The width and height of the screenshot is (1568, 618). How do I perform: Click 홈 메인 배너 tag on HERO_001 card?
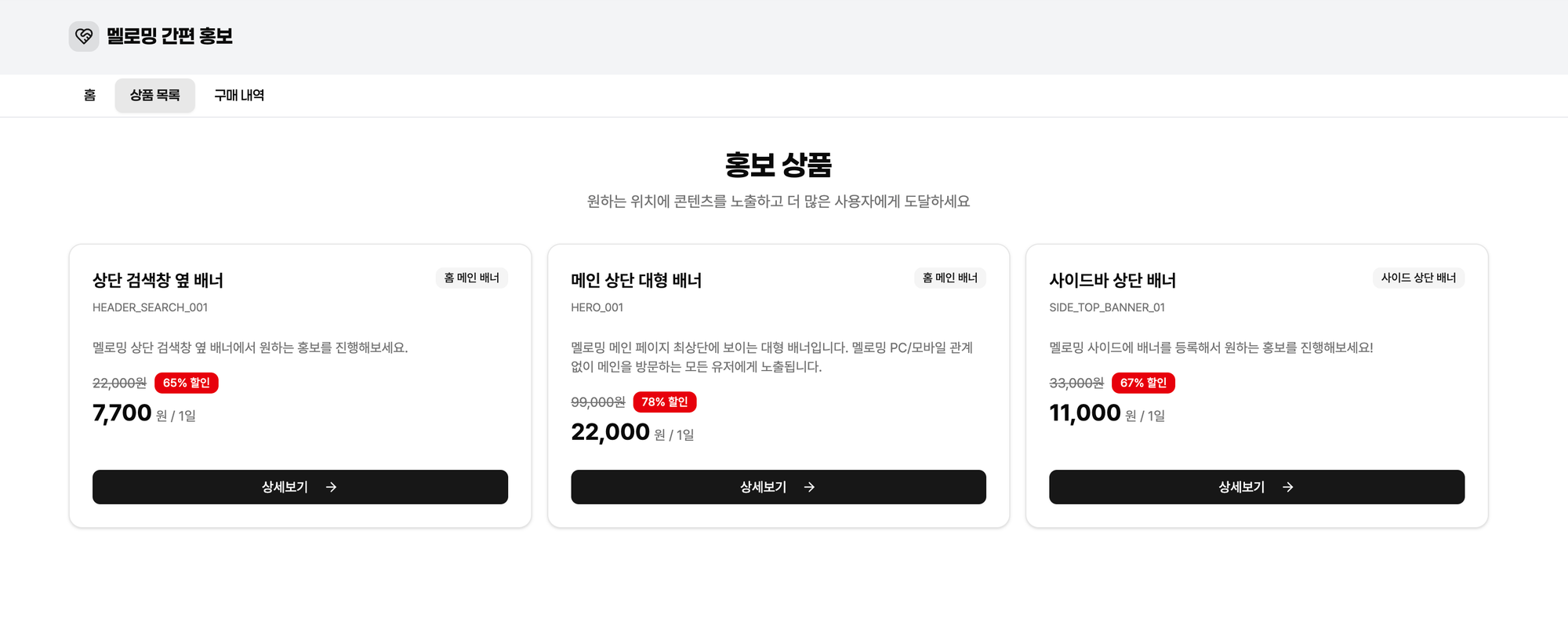click(x=949, y=278)
